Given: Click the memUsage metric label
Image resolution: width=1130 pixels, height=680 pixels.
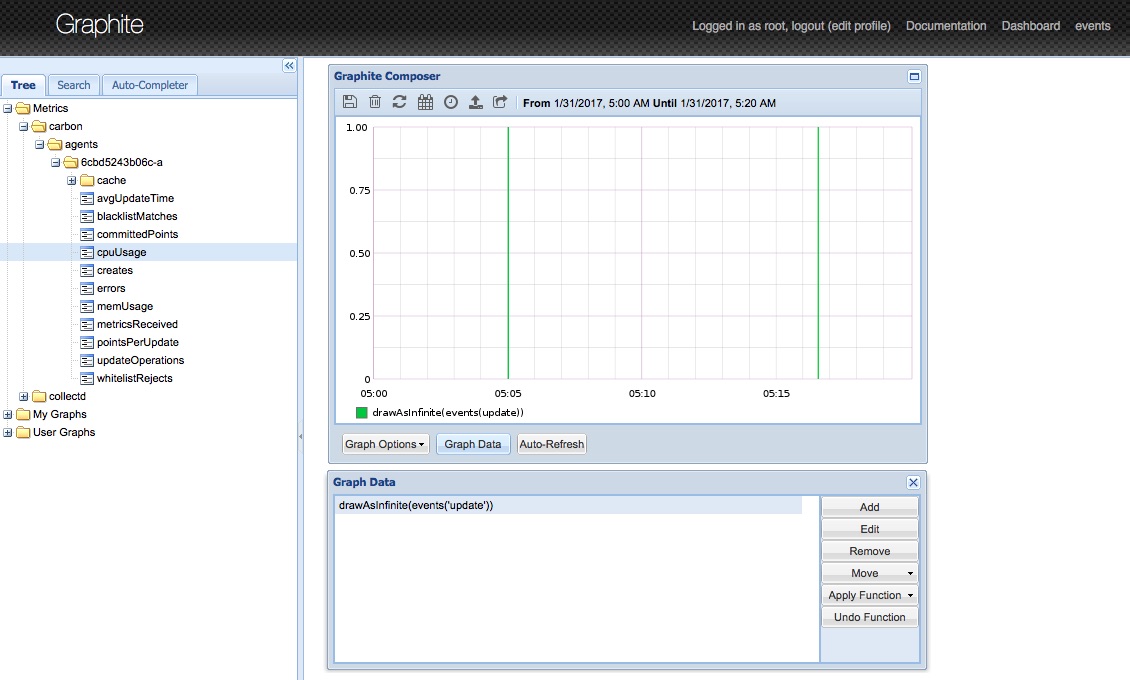Looking at the screenshot, I should point(125,306).
